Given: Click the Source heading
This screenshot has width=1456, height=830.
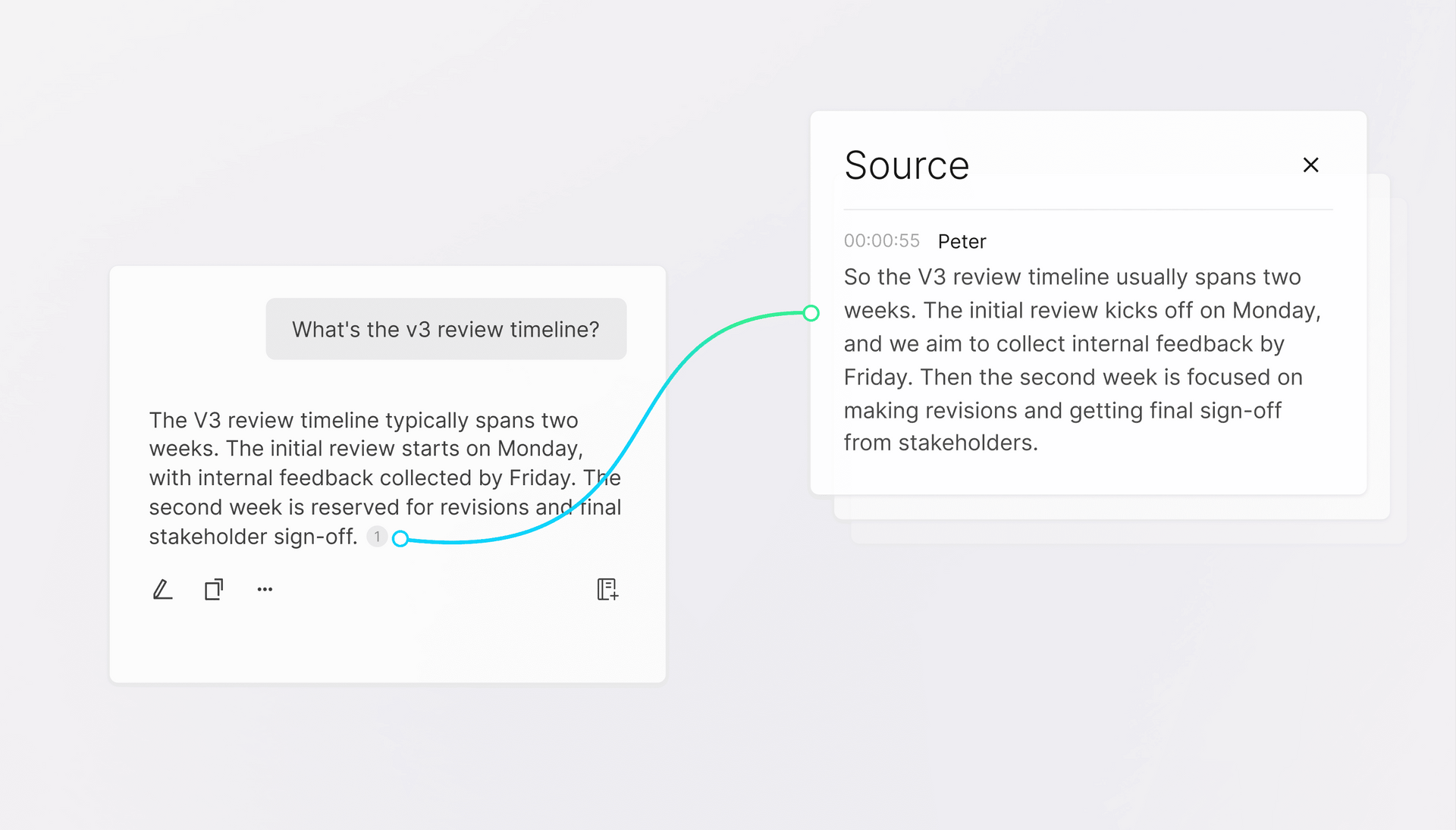Looking at the screenshot, I should click(906, 165).
